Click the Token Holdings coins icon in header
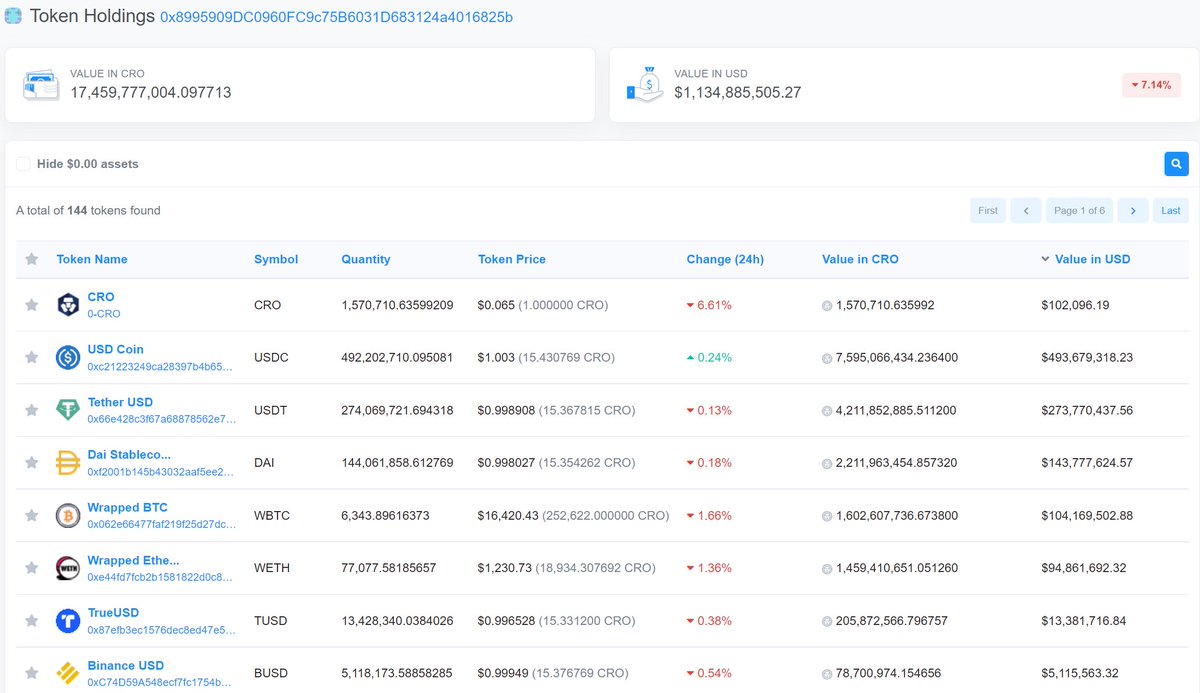Image resolution: width=1200 pixels, height=693 pixels. (14, 16)
